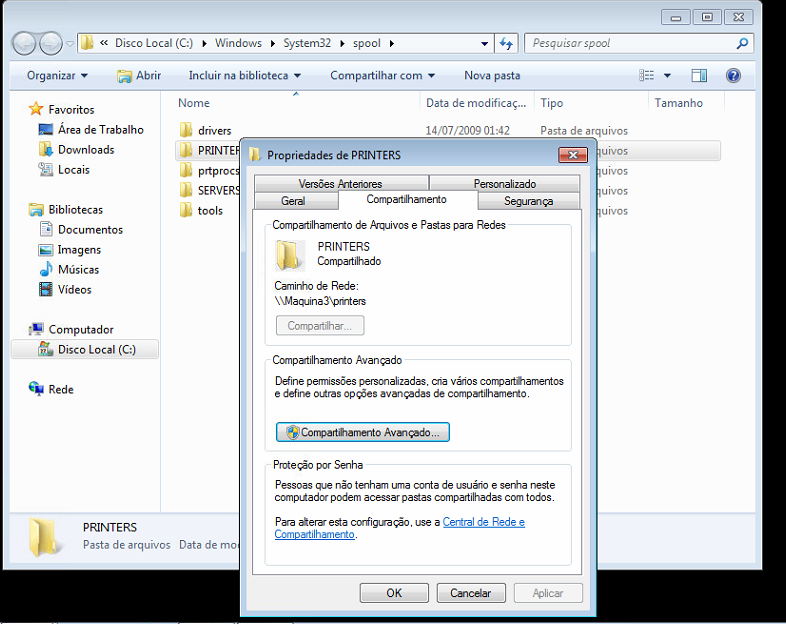
Task: Click Windows in the address path
Action: pyautogui.click(x=238, y=43)
